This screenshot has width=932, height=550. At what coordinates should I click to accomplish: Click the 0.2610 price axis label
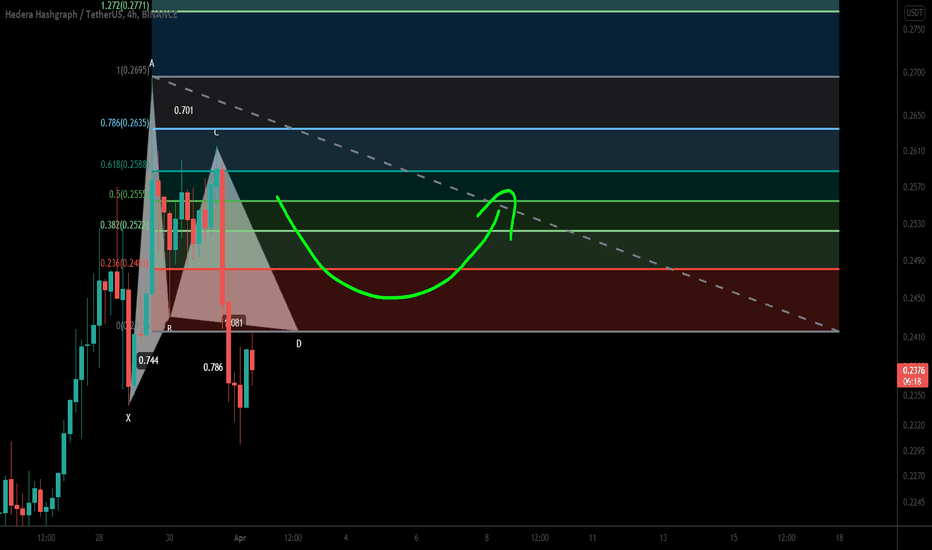tap(914, 151)
